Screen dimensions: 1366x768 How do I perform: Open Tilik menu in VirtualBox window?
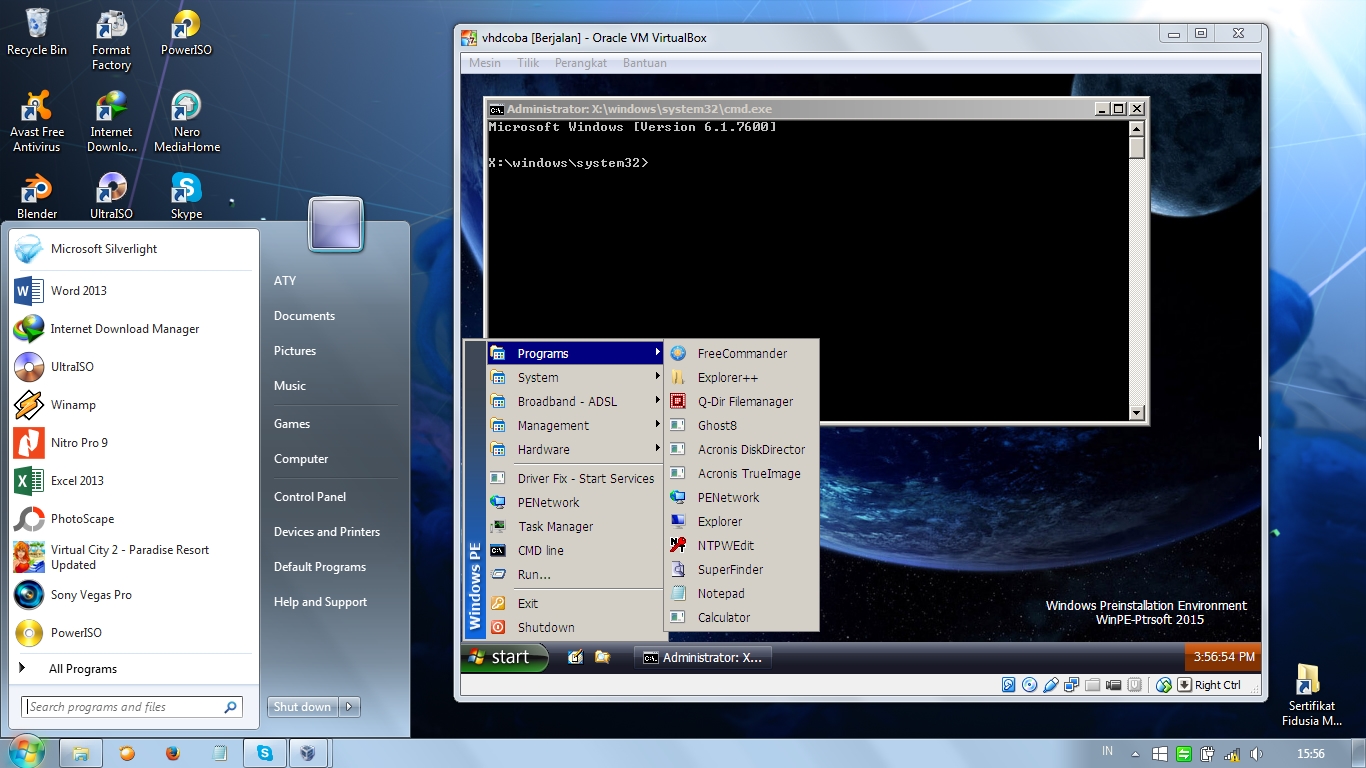pos(528,63)
